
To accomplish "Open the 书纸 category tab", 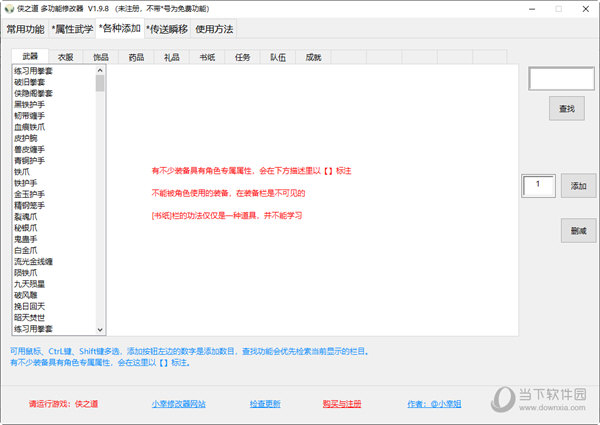I will coord(207,57).
